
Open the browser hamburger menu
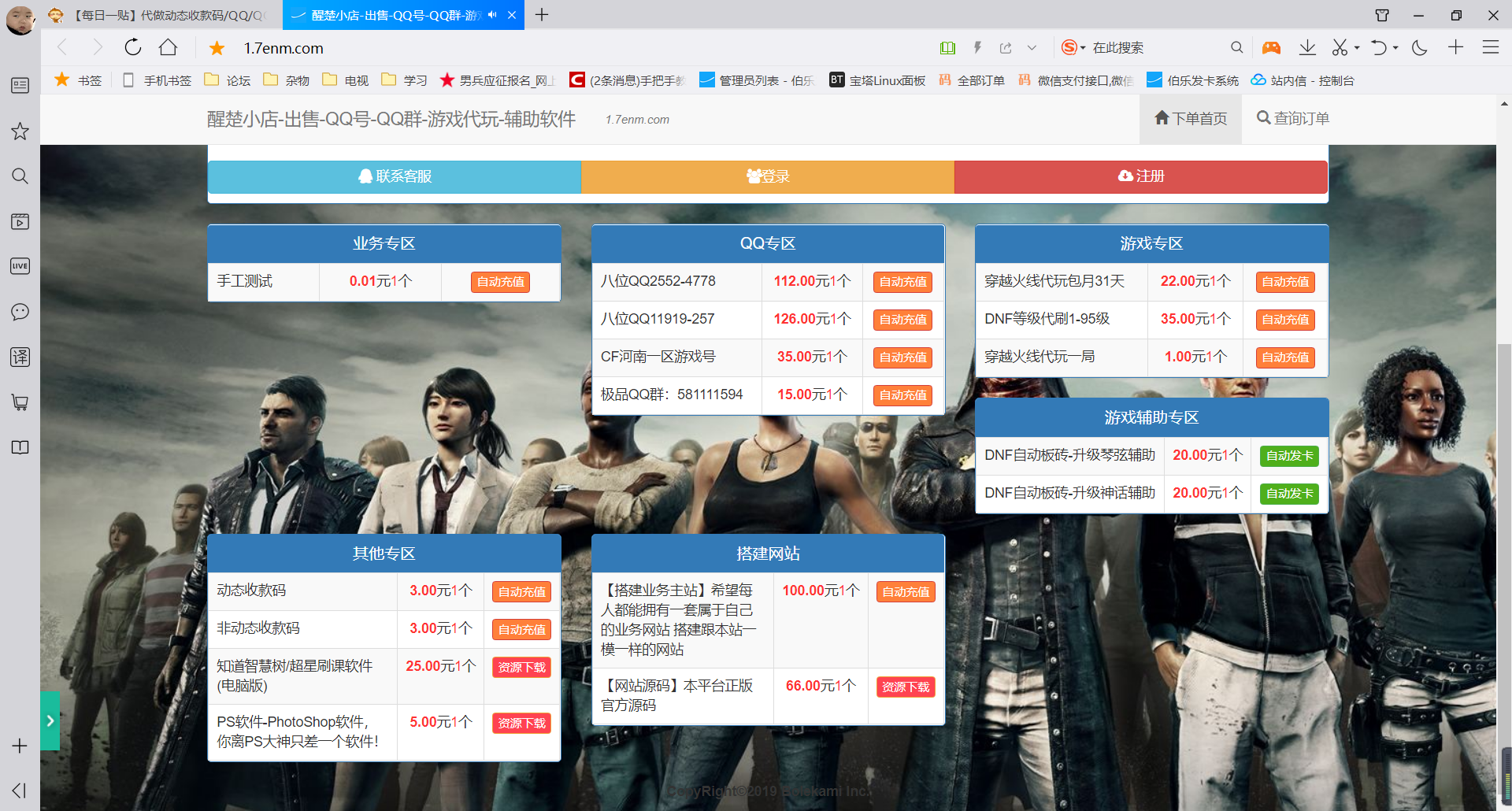[1491, 47]
